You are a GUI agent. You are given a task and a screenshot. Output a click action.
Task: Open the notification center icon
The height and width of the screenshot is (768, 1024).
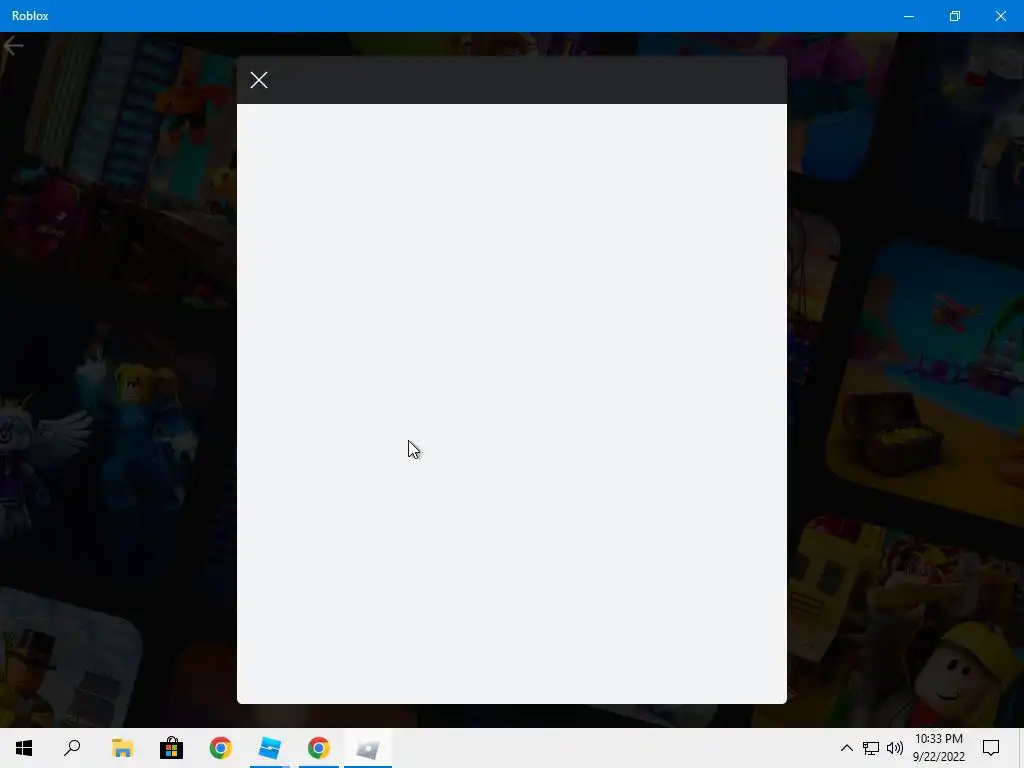point(991,748)
